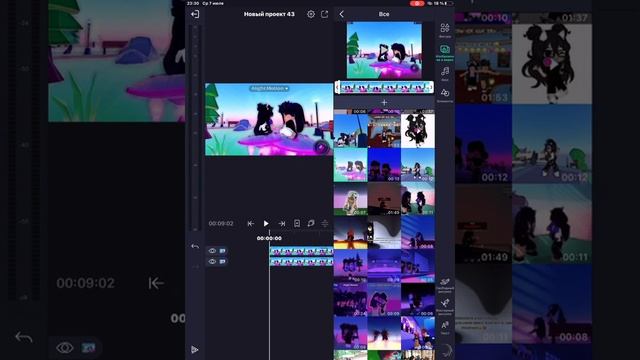Screen dimensions: 640x360
Task: Jump to the start of the timeline
Action: pyautogui.click(x=251, y=224)
